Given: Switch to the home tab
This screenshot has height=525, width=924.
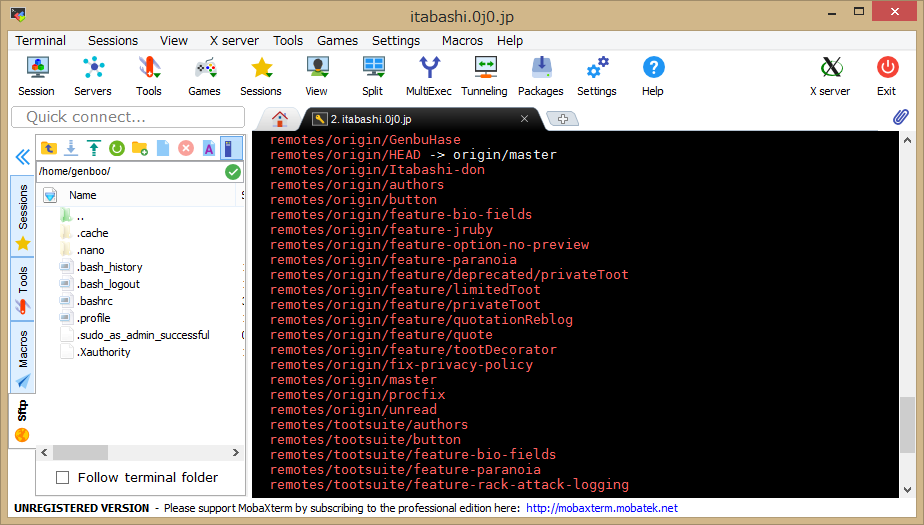Looking at the screenshot, I should coord(279,118).
